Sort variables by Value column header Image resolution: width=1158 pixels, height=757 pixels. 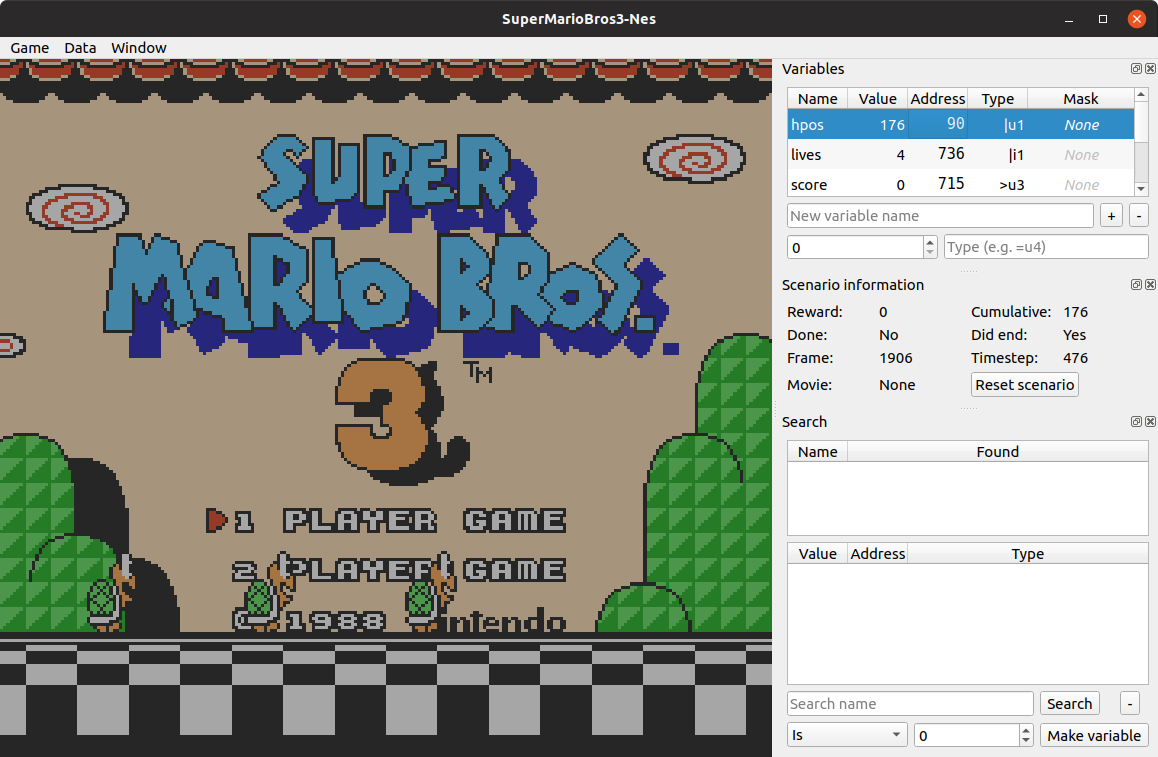[877, 99]
